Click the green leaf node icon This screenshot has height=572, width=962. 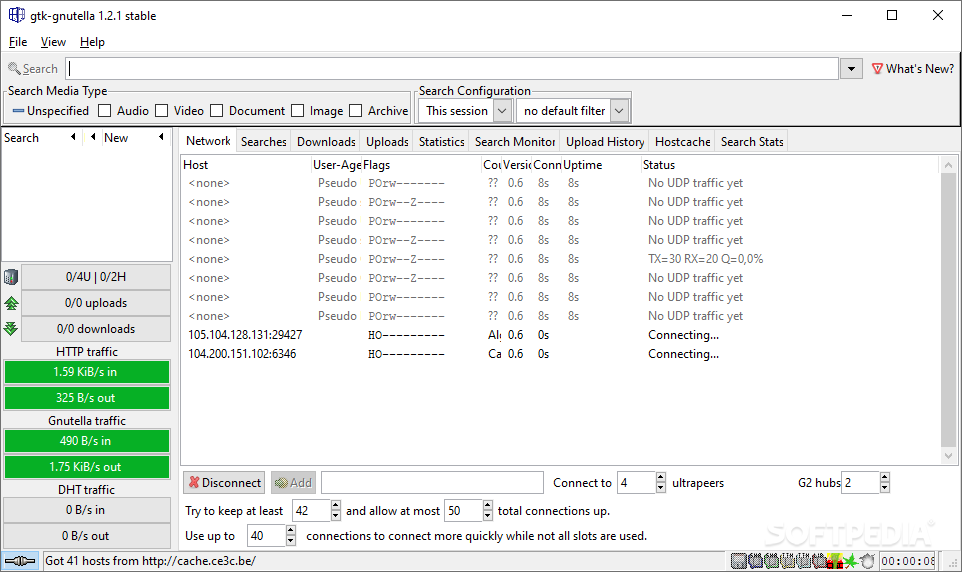click(x=850, y=561)
